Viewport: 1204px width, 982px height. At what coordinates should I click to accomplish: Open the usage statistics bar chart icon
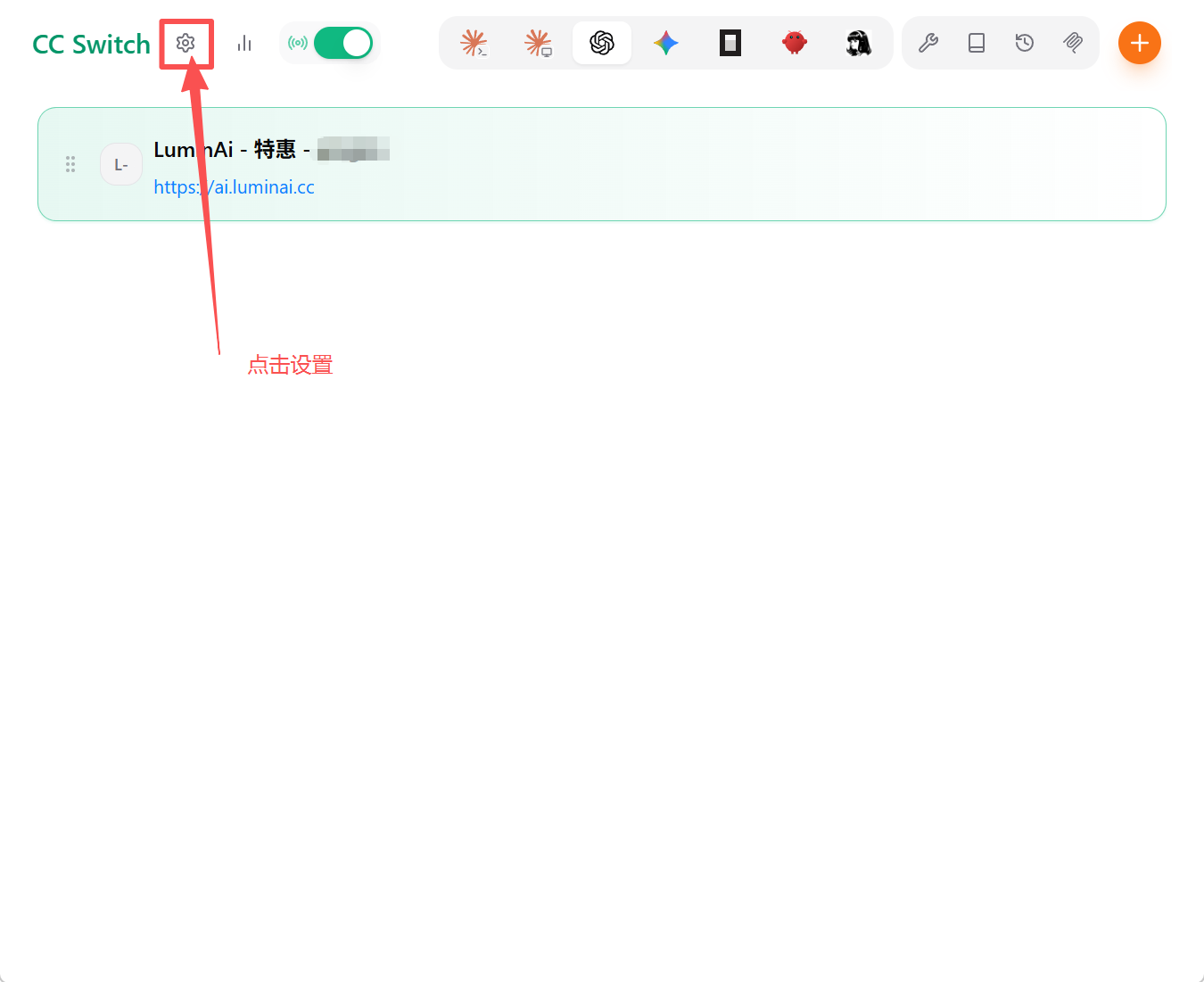[x=244, y=43]
